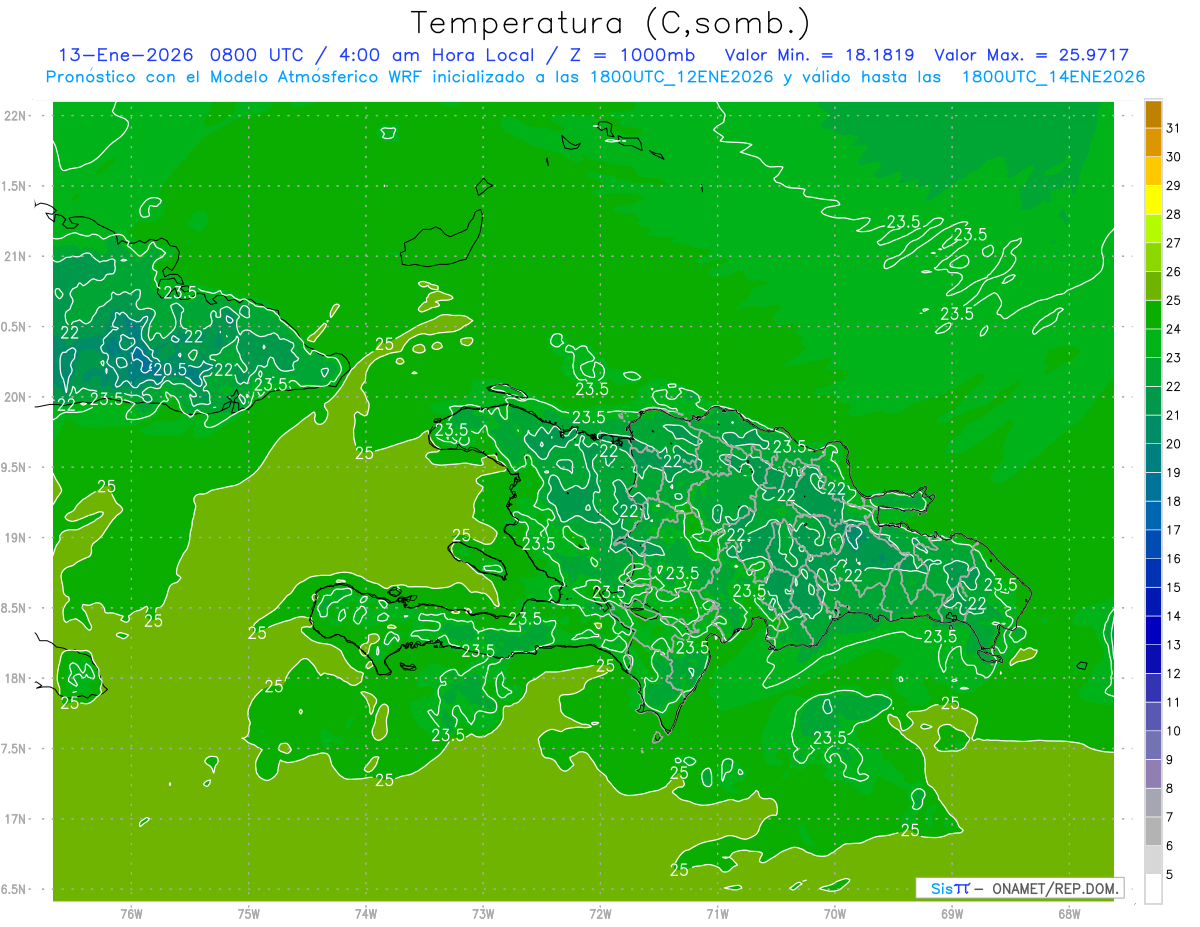The height and width of the screenshot is (927, 1200).
Task: Click the "20N" latitude axis label
Action: coord(15,397)
